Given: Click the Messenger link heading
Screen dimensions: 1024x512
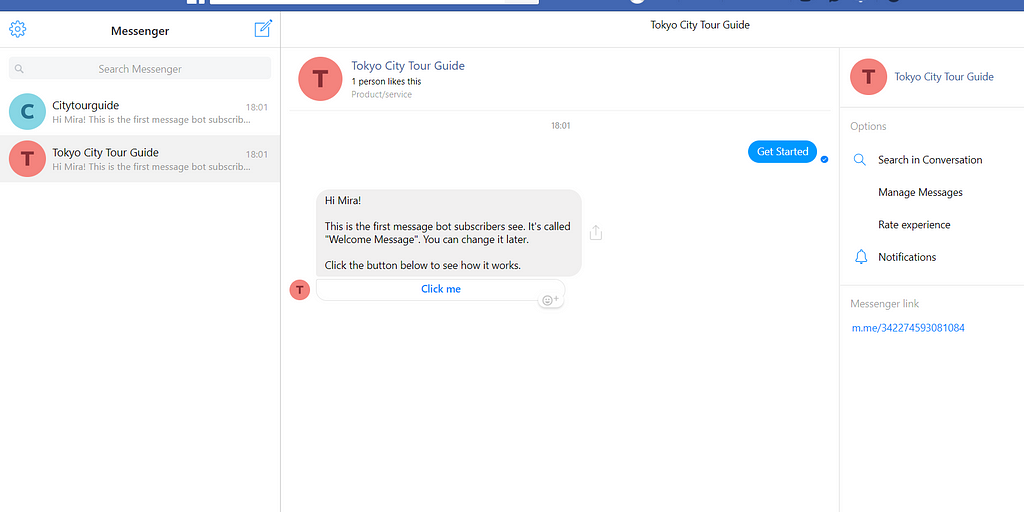Looking at the screenshot, I should (x=884, y=304).
